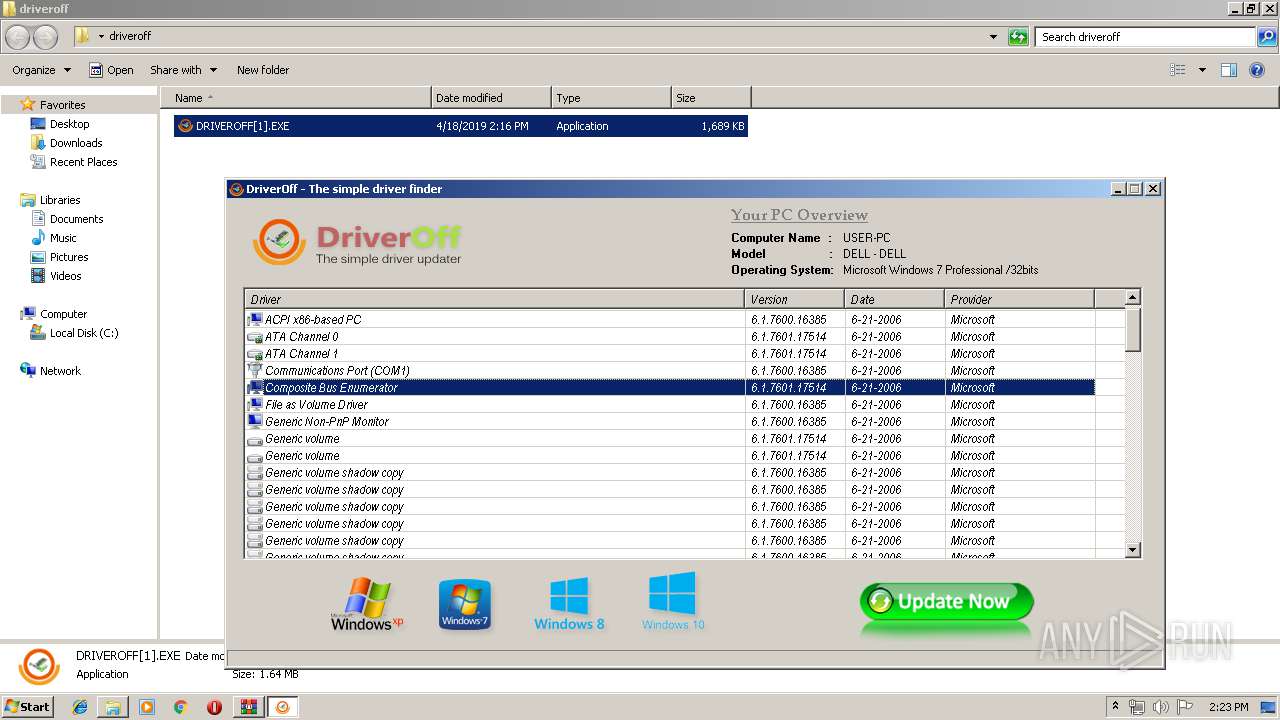This screenshot has width=1280, height=720.
Task: Open Internet Explorer from taskbar
Action: pyautogui.click(x=80, y=707)
